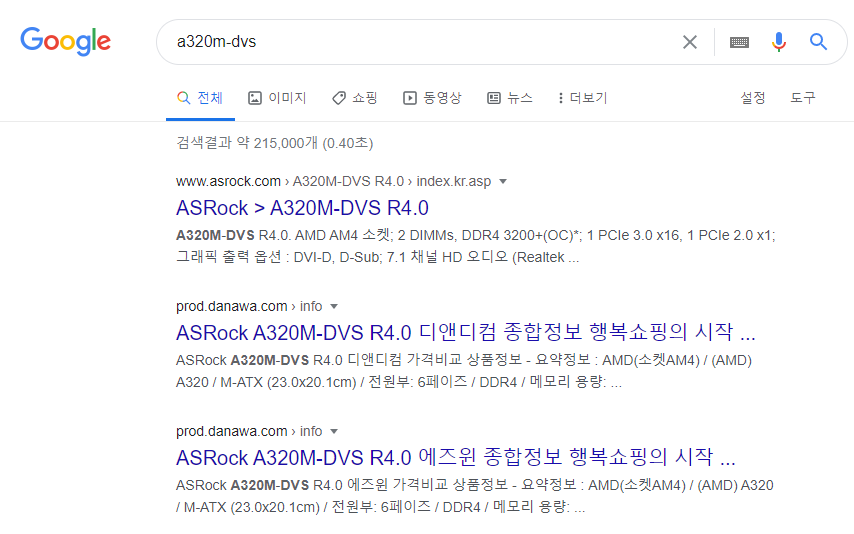
Task: Submit search with magnifier icon
Action: 818,41
